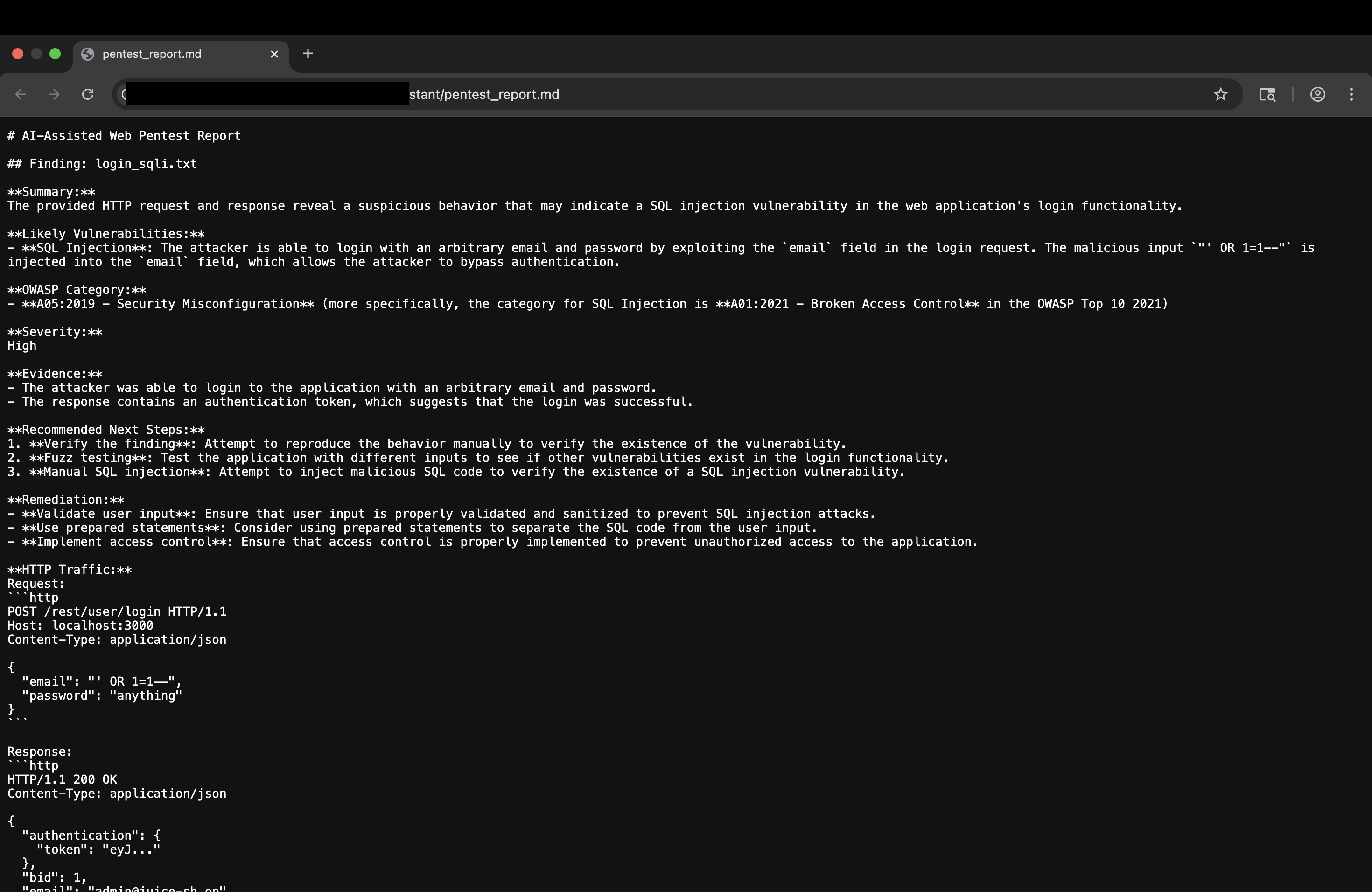
Task: Click the "**Implement access control**" line
Action: (493, 542)
